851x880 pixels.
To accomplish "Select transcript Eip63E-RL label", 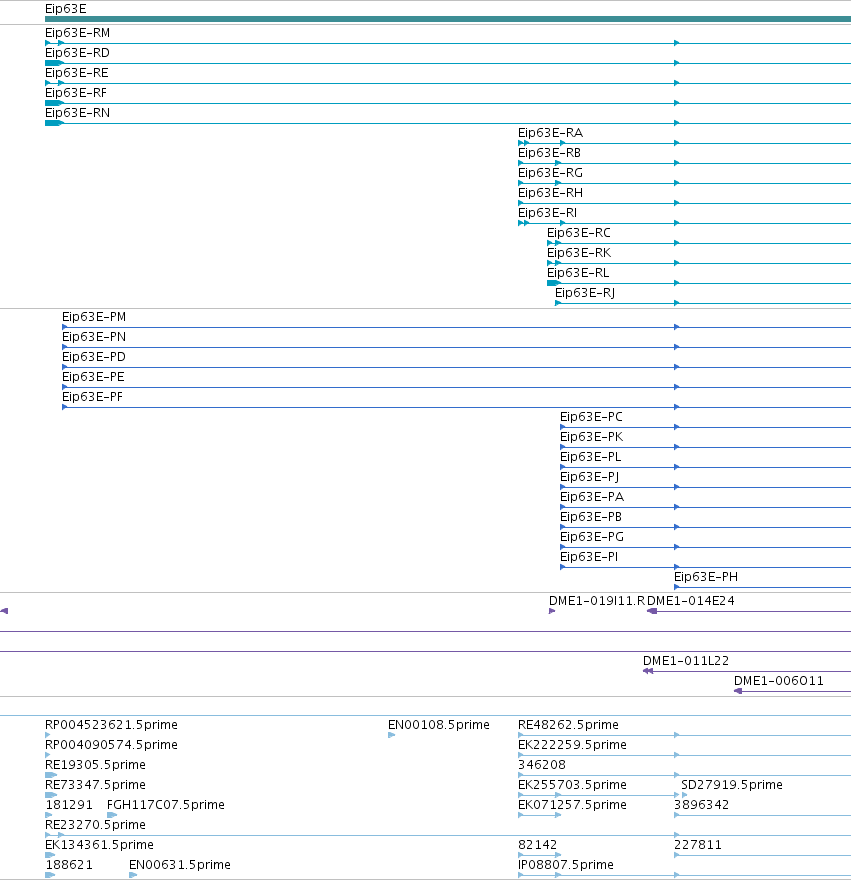I will (578, 273).
